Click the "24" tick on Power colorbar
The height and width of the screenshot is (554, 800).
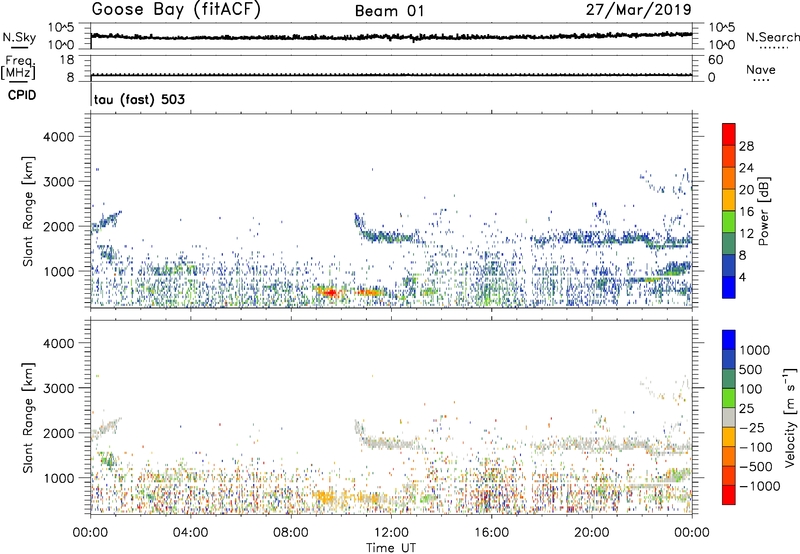point(746,168)
